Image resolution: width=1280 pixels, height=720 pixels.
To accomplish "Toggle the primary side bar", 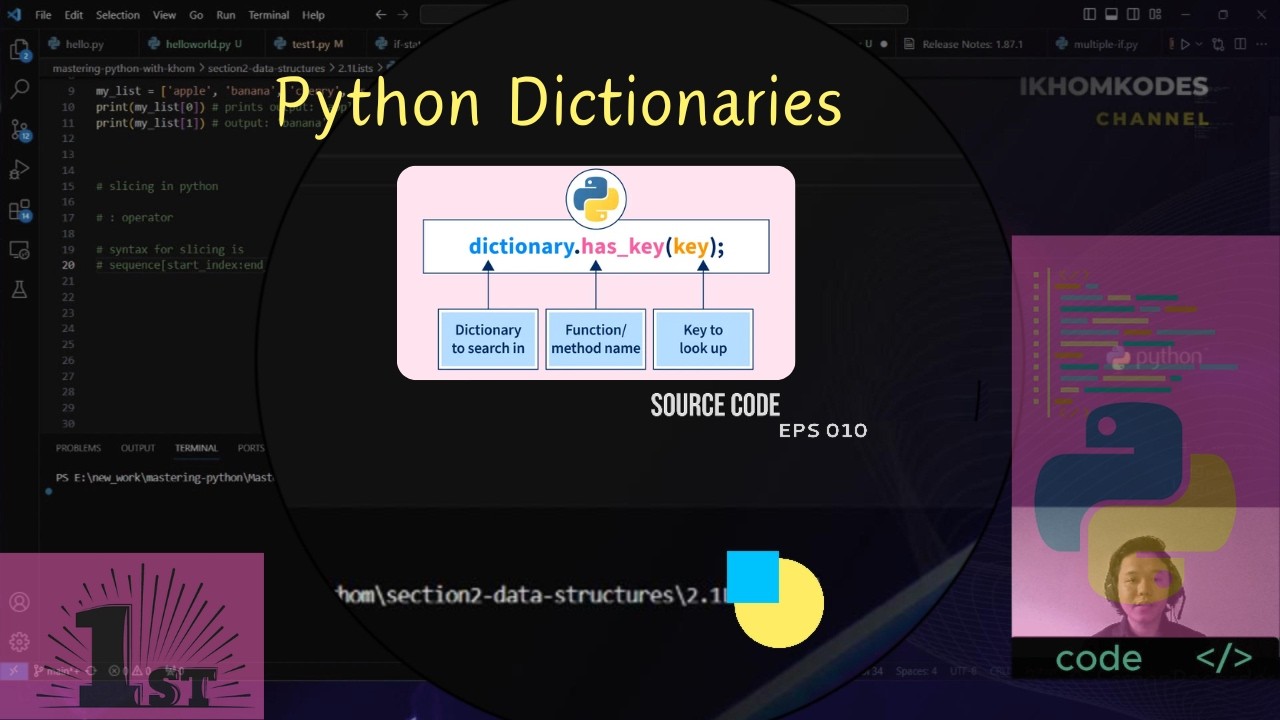I will point(1090,15).
